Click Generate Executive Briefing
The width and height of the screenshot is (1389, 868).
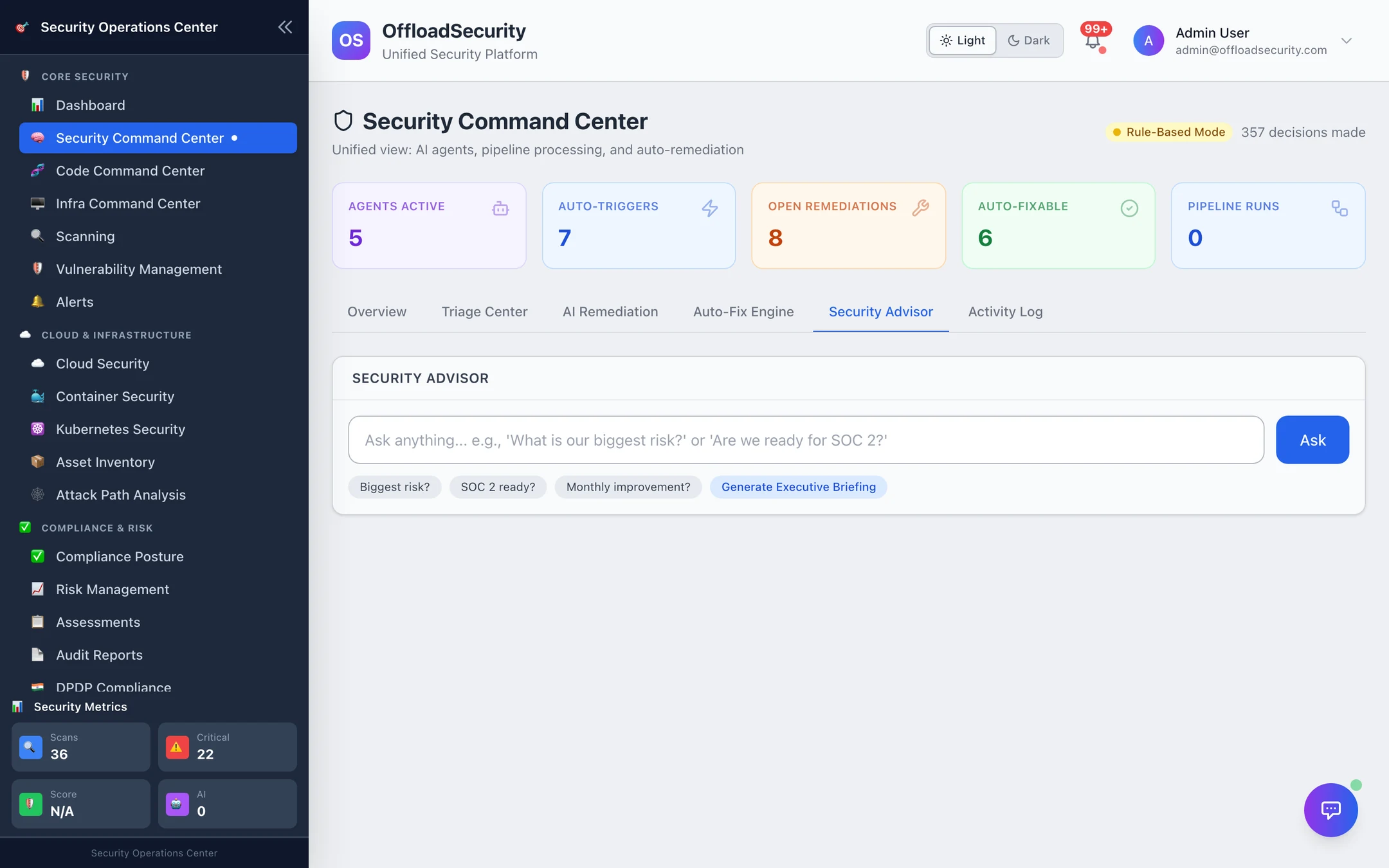[x=799, y=487]
